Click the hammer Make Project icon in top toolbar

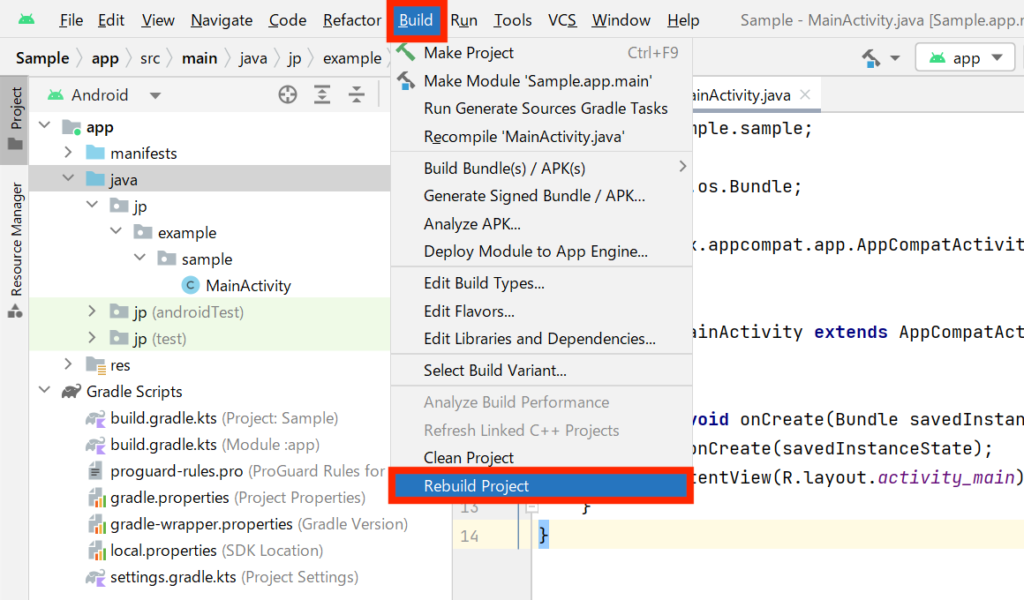pyautogui.click(x=871, y=58)
